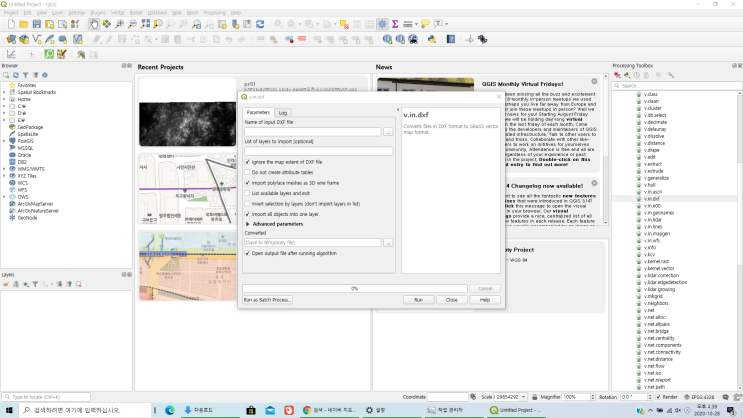Expand the PostGIS node in Browser

[4, 141]
